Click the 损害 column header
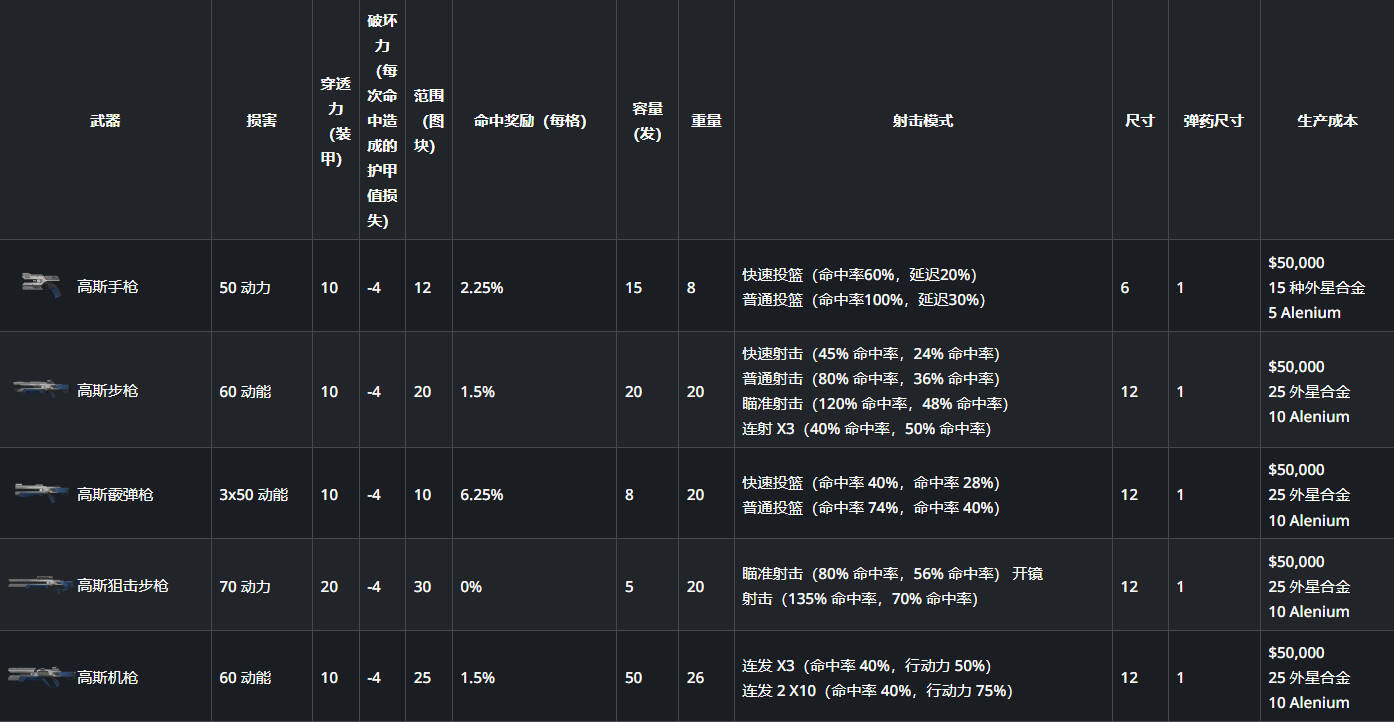 pos(262,121)
